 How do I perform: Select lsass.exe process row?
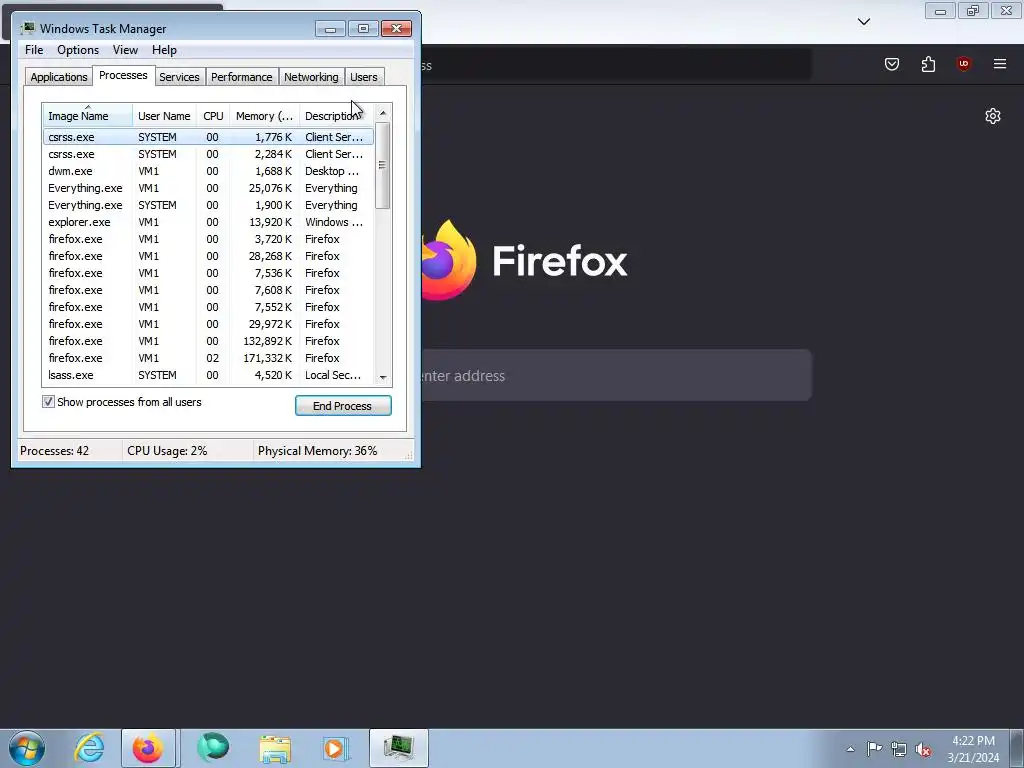208,375
